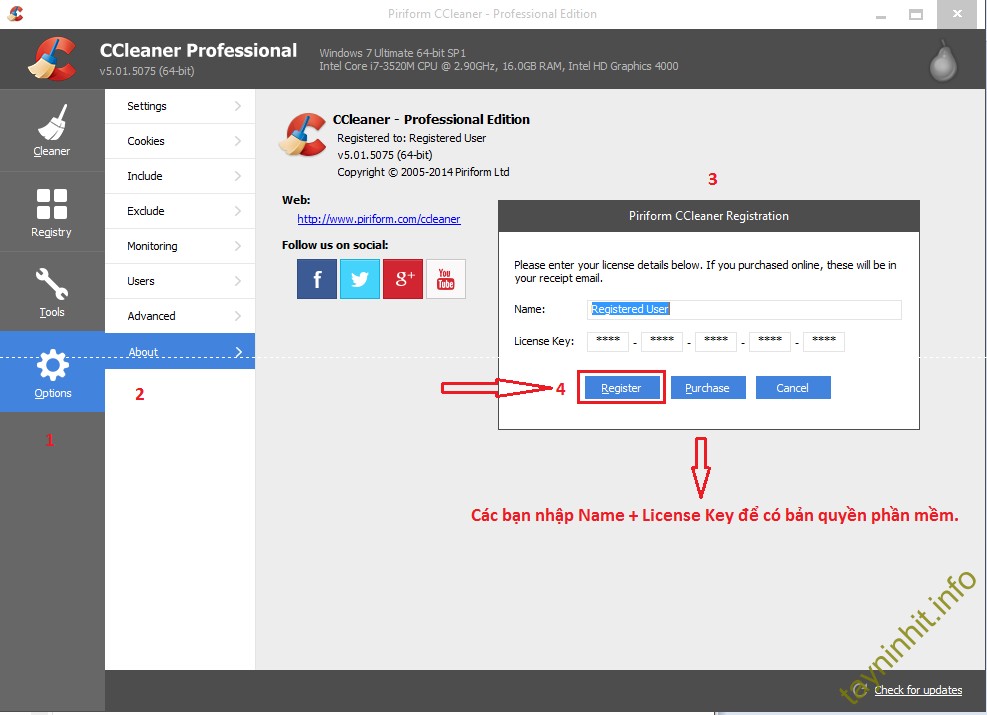Expand the Settings options chevron

[238, 106]
